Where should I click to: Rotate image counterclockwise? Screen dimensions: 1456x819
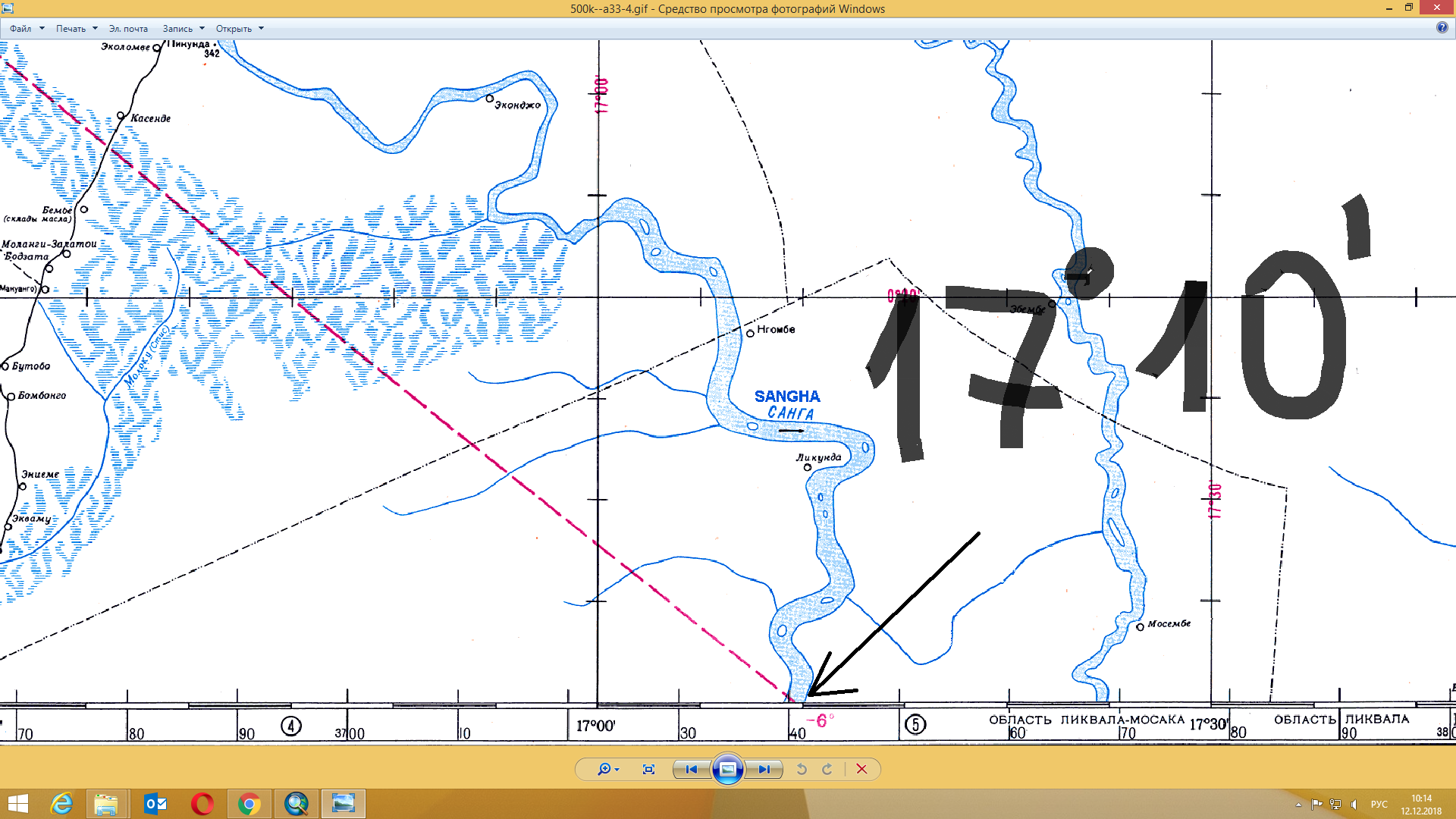pos(802,769)
